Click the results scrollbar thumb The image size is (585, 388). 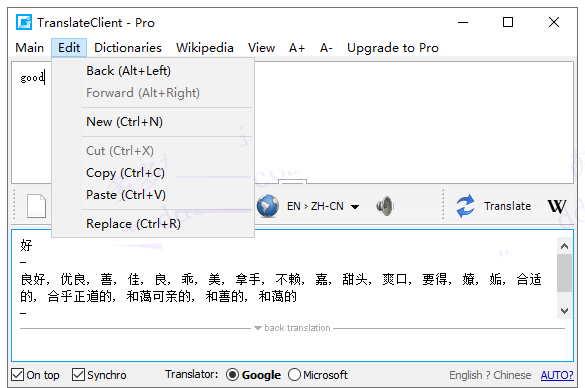[564, 273]
